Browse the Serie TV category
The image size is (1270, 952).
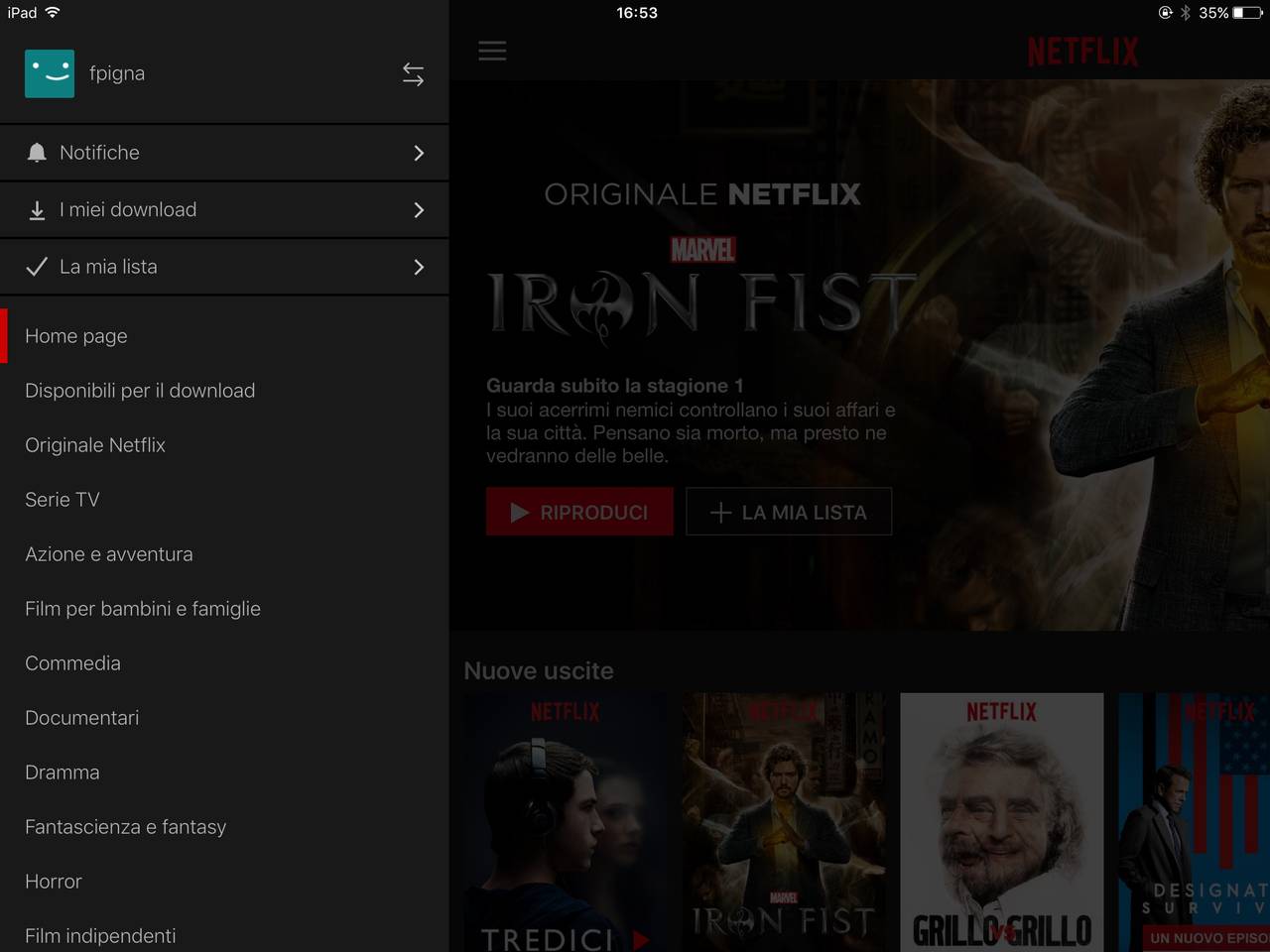point(224,500)
